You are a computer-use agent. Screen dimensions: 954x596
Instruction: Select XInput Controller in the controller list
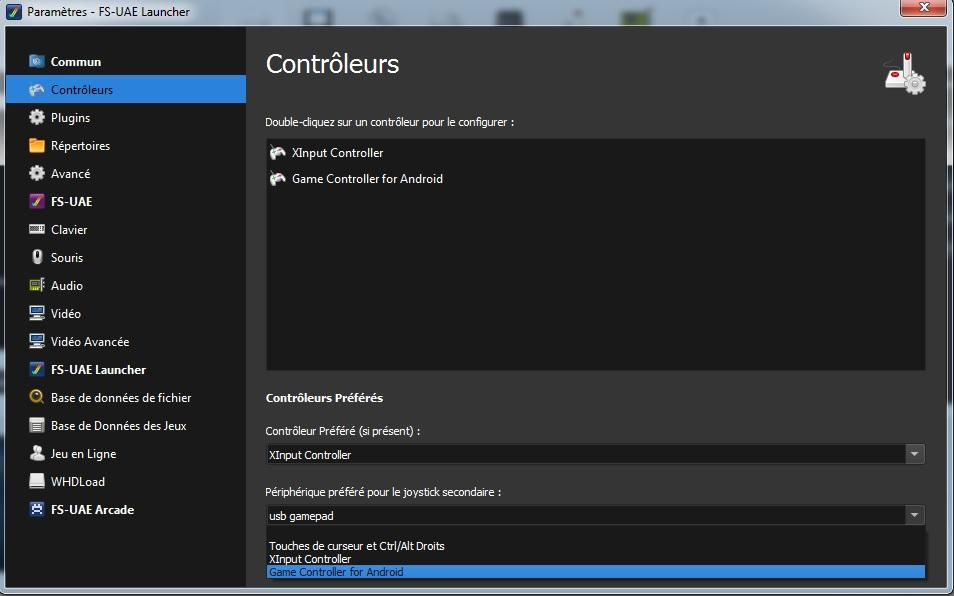[x=596, y=153]
